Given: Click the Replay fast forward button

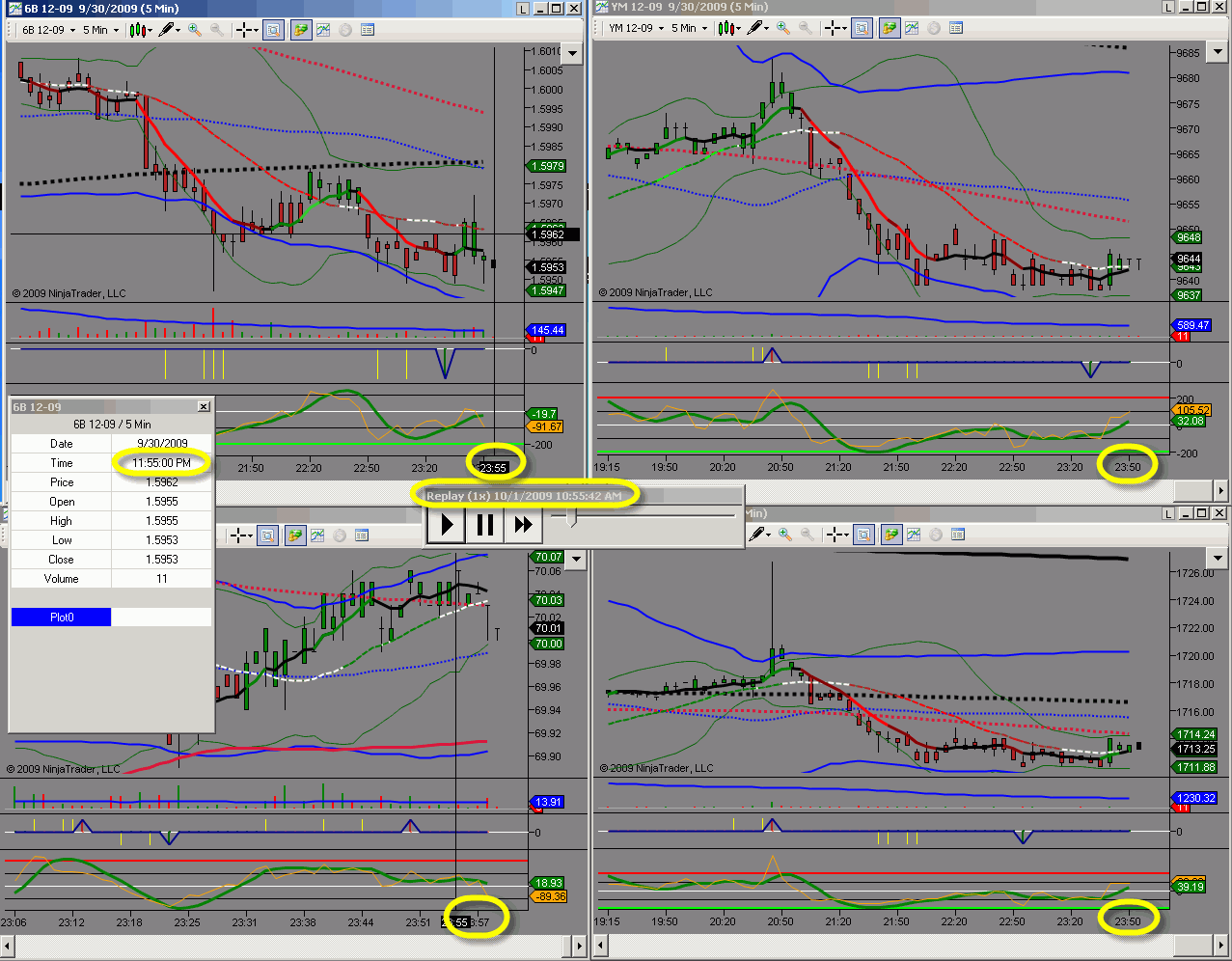Looking at the screenshot, I should click(523, 525).
